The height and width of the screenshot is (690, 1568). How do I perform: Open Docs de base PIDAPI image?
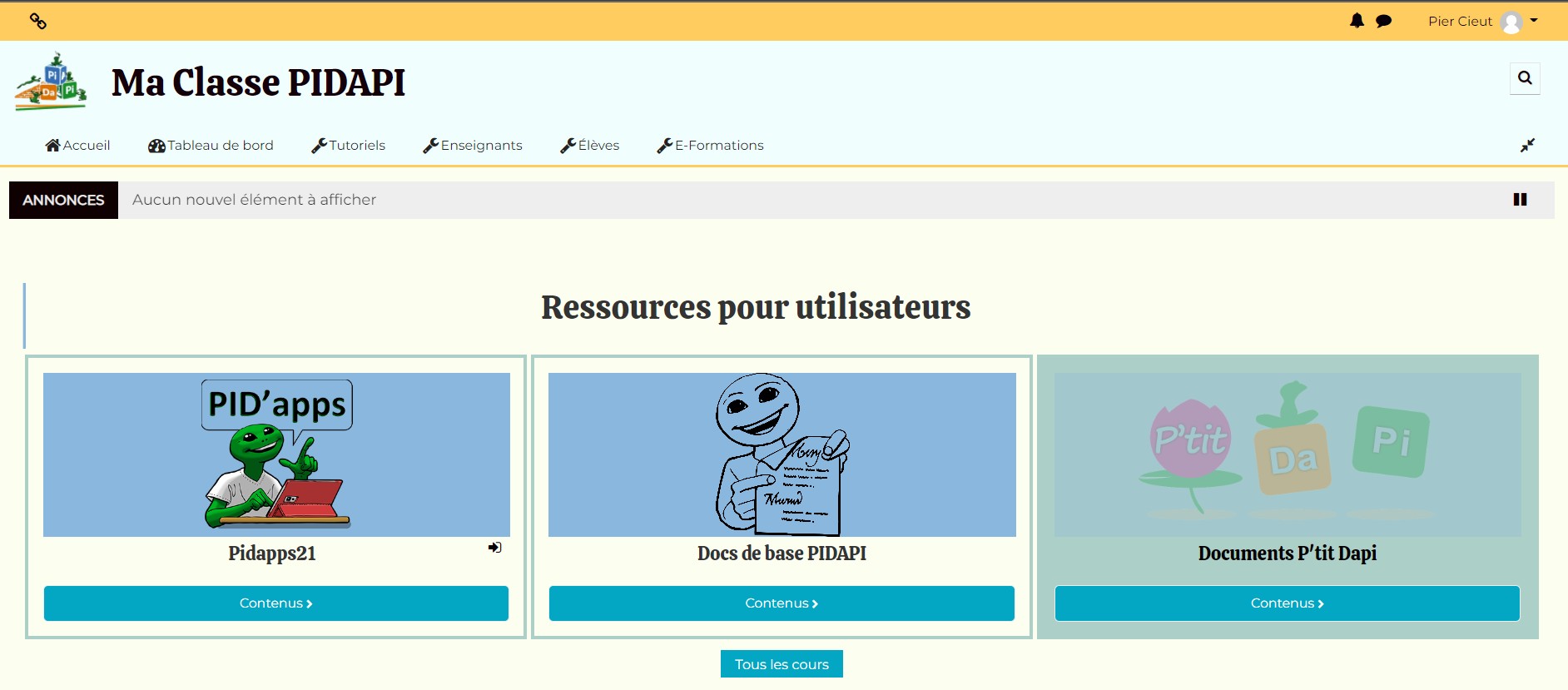click(x=782, y=454)
